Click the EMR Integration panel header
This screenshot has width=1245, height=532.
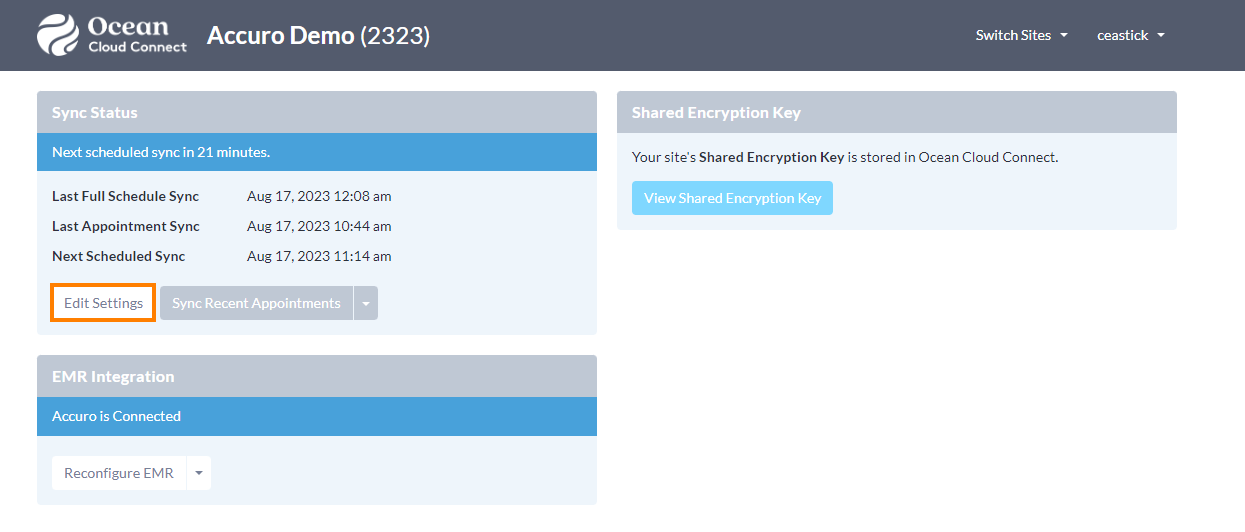pos(317,376)
